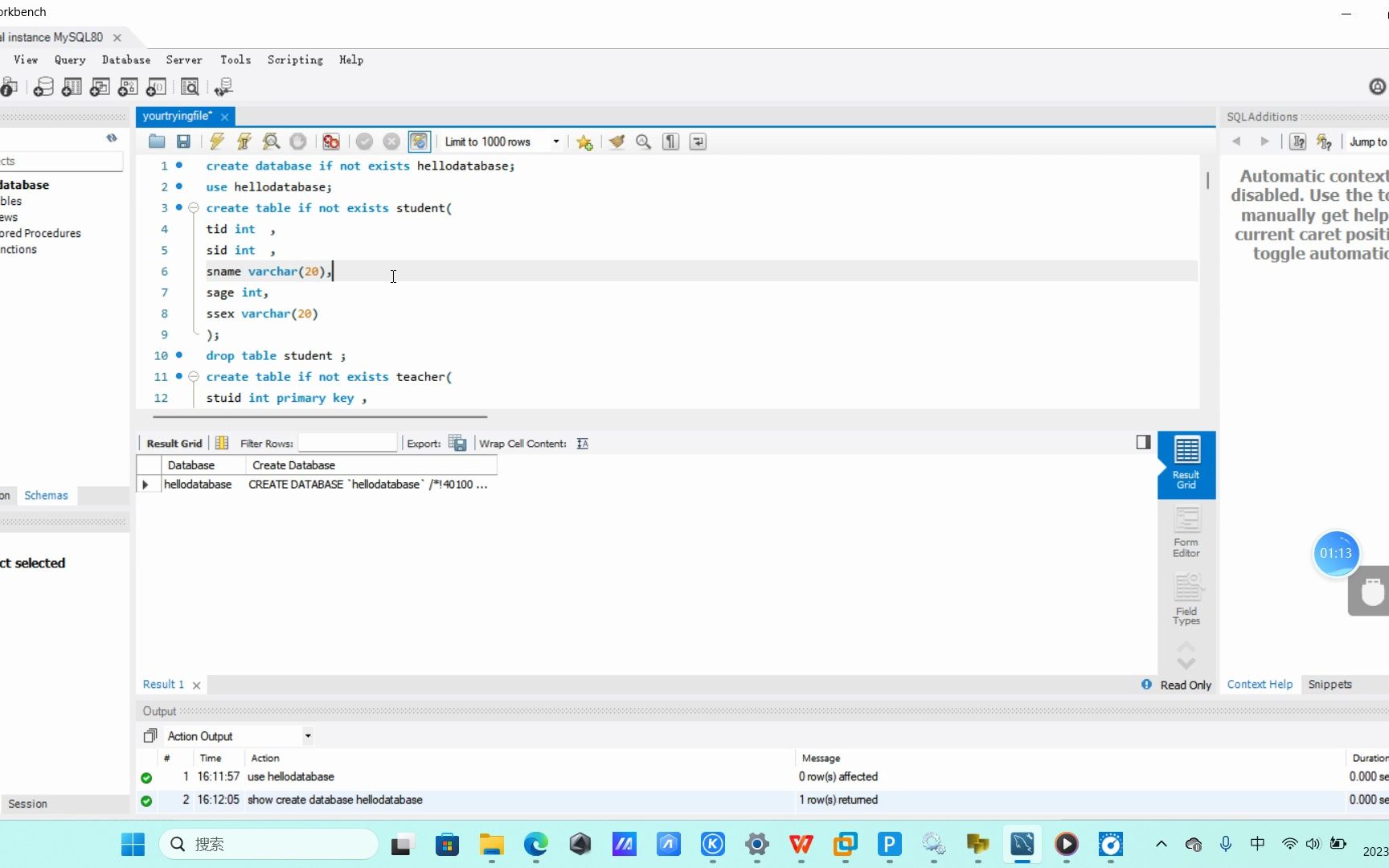Open a SQL script file with the folder icon
The image size is (1389, 868).
(x=157, y=141)
